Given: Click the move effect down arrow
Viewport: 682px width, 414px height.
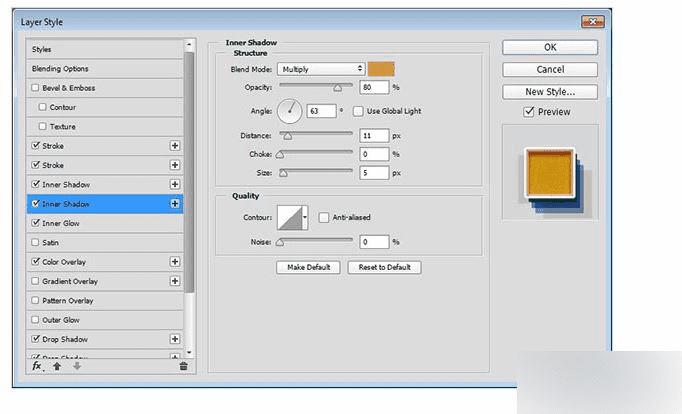Looking at the screenshot, I should click(77, 366).
